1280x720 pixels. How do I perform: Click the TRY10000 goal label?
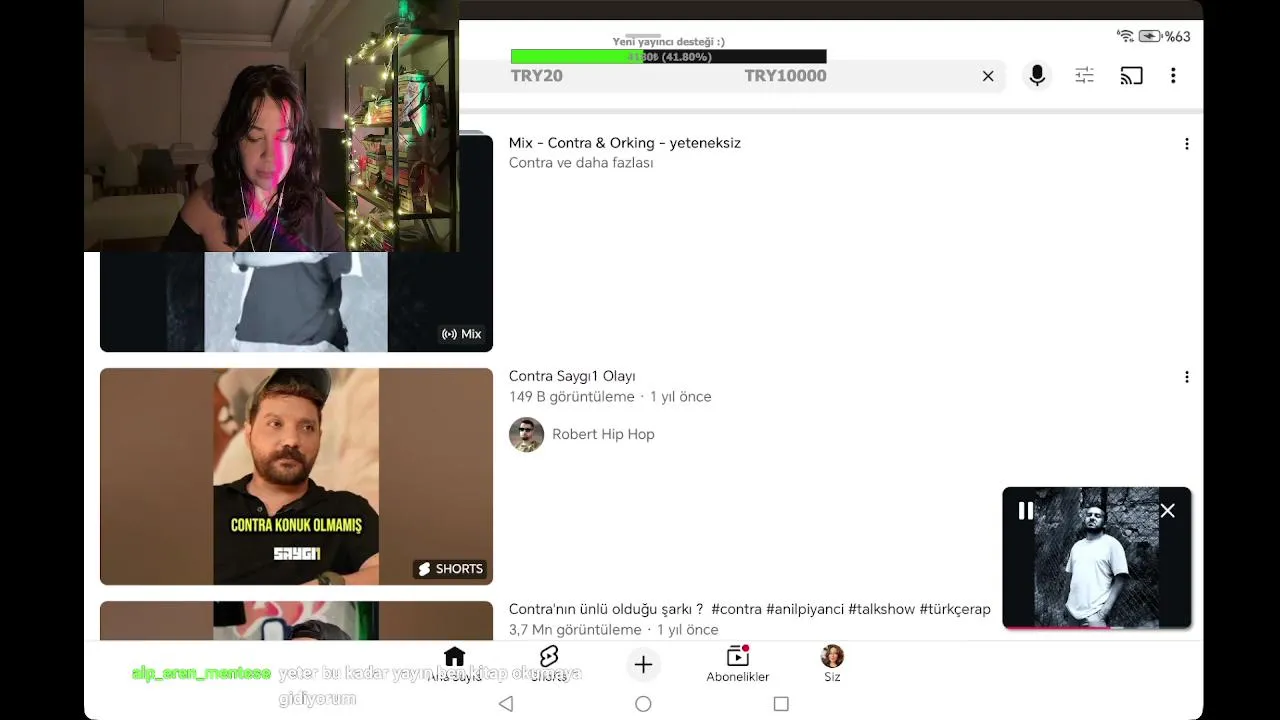point(785,76)
